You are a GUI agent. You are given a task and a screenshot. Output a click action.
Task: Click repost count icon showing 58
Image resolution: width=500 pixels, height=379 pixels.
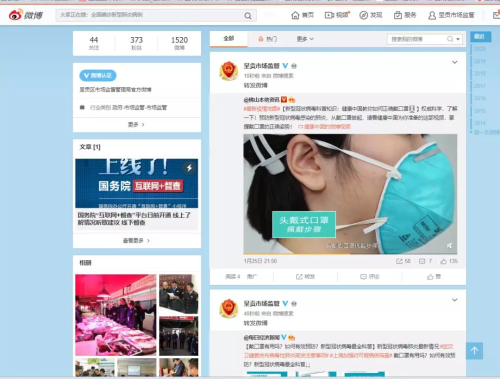tap(399, 261)
